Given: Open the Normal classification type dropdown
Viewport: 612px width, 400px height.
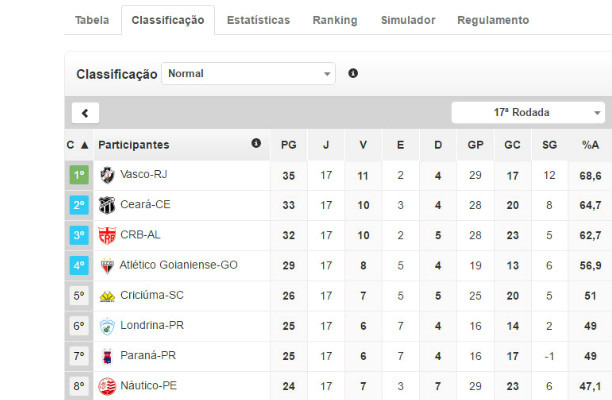Looking at the screenshot, I should click(x=248, y=74).
